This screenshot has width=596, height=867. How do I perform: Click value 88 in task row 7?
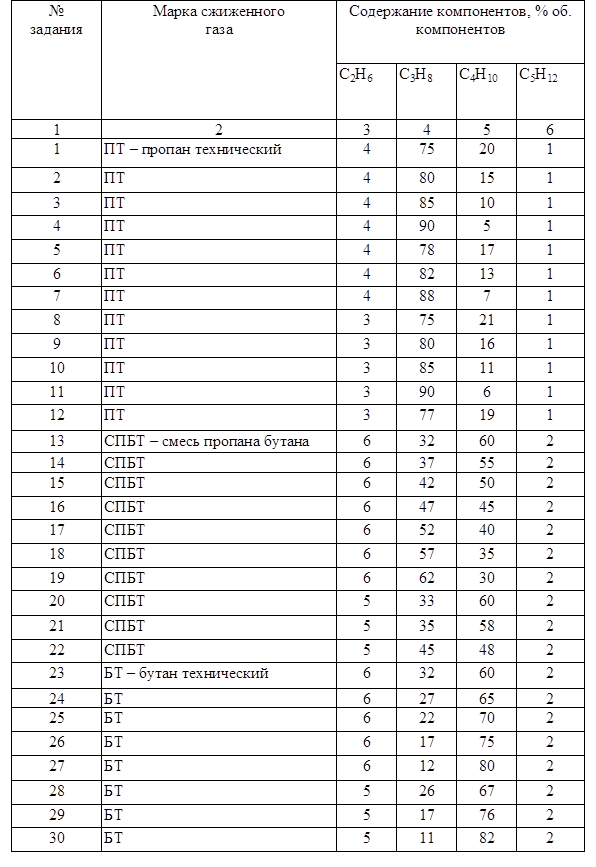[x=426, y=296]
